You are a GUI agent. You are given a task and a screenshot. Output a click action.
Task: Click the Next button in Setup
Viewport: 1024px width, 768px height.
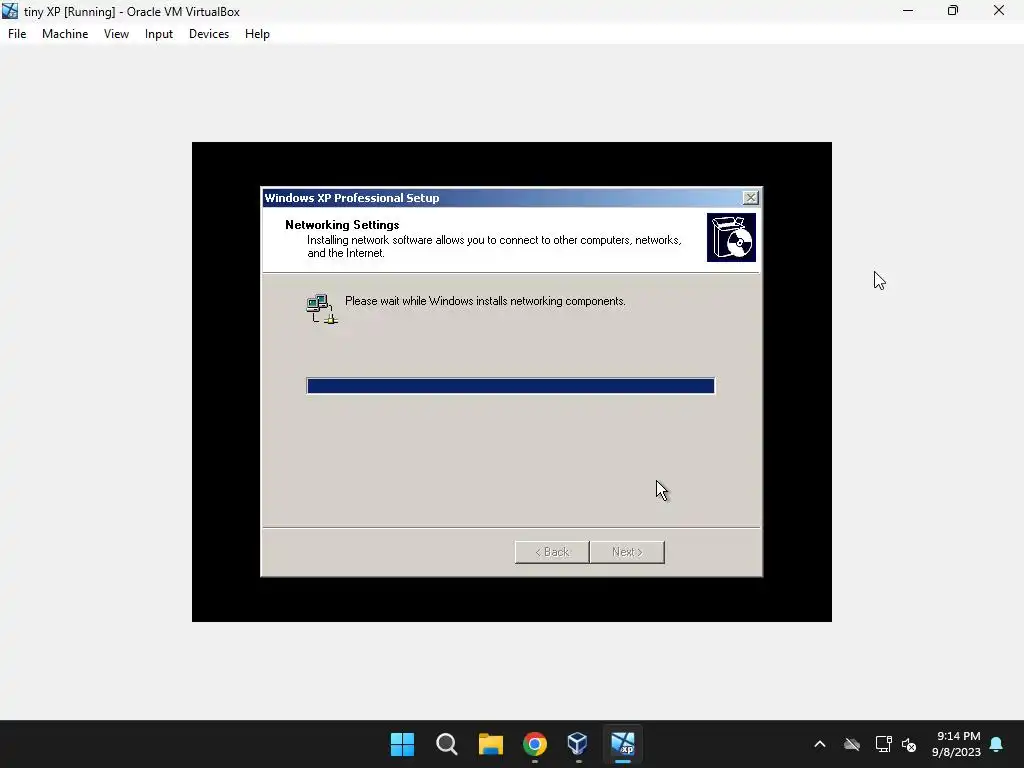627,552
